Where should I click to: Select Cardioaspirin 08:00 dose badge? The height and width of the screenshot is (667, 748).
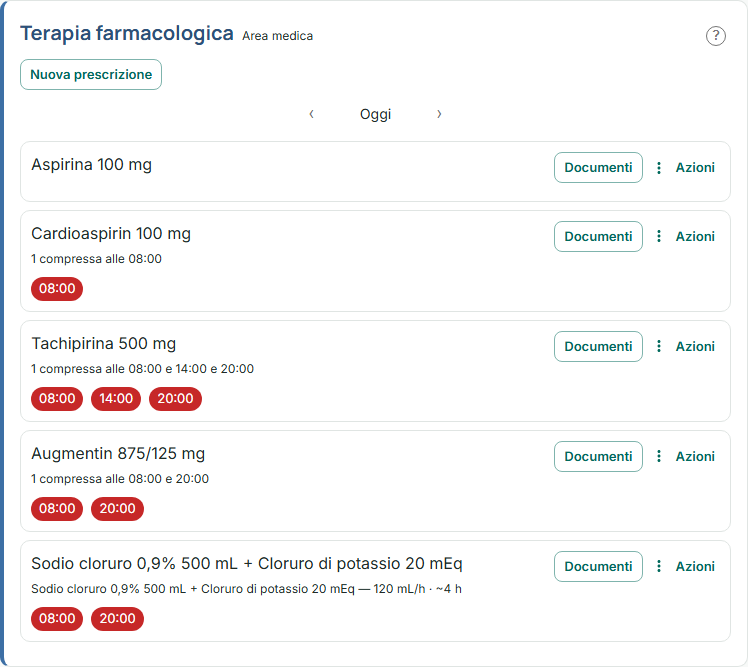tap(57, 289)
